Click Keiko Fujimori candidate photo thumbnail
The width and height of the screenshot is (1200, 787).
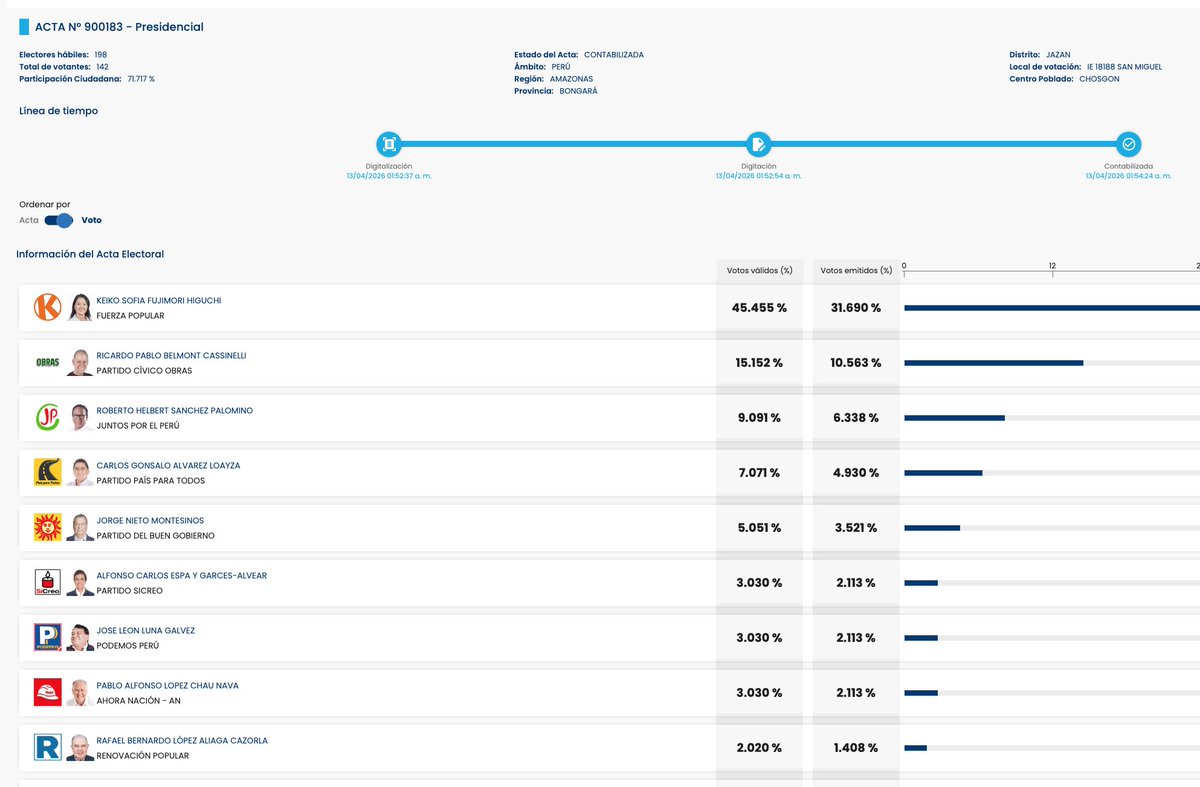tap(80, 308)
